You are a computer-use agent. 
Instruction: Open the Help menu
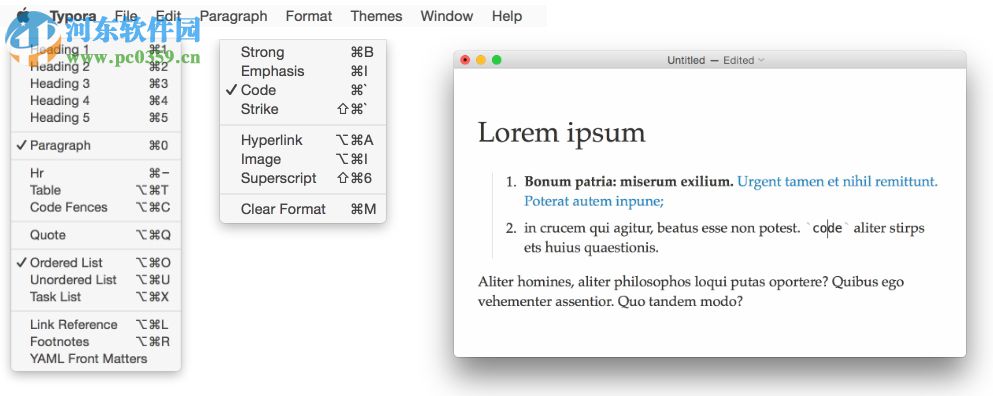point(507,16)
